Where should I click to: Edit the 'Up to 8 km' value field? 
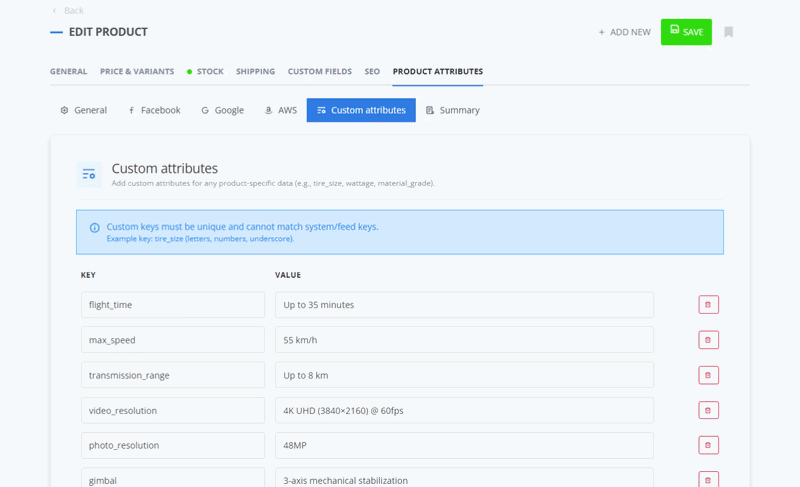[464, 375]
